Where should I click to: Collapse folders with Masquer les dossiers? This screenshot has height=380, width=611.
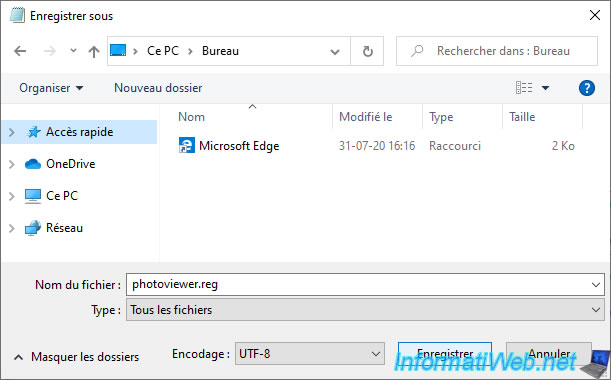coord(77,357)
